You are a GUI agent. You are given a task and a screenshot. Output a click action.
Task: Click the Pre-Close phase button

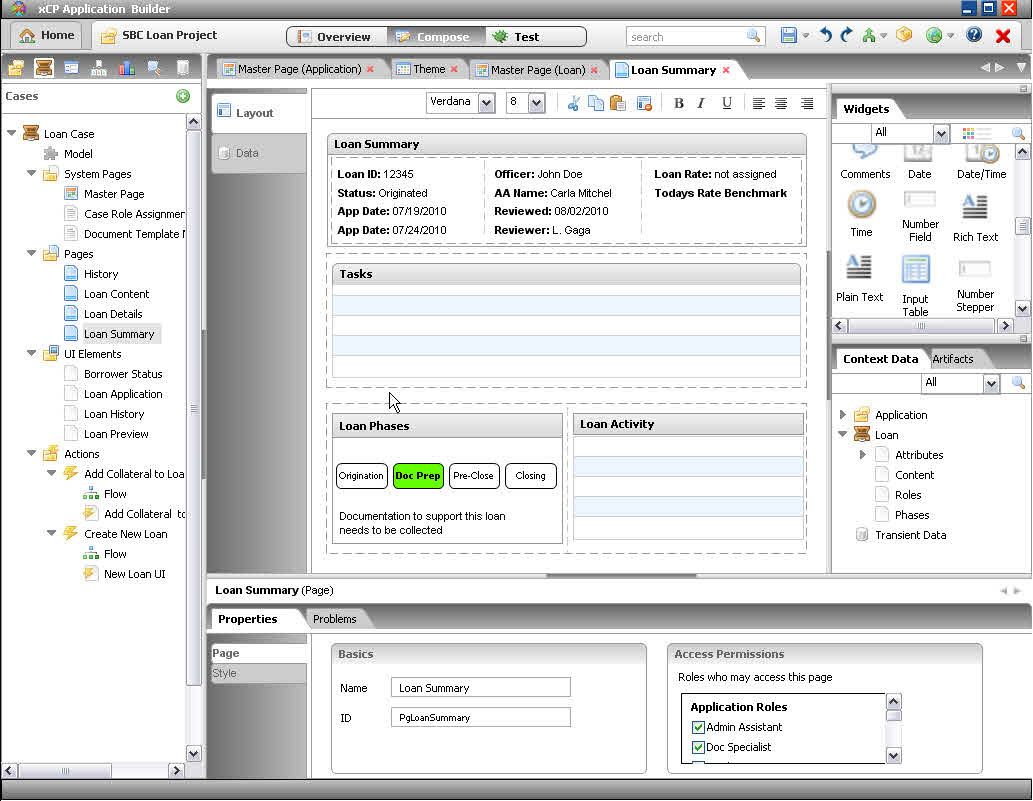pyautogui.click(x=473, y=476)
